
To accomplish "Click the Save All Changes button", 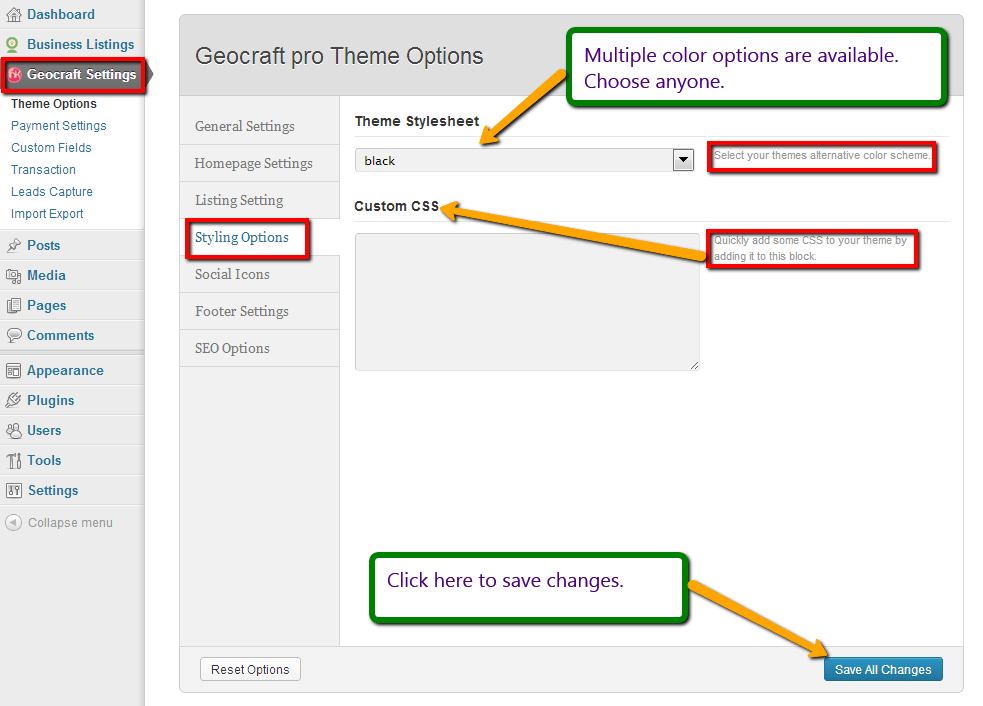I will tap(883, 670).
